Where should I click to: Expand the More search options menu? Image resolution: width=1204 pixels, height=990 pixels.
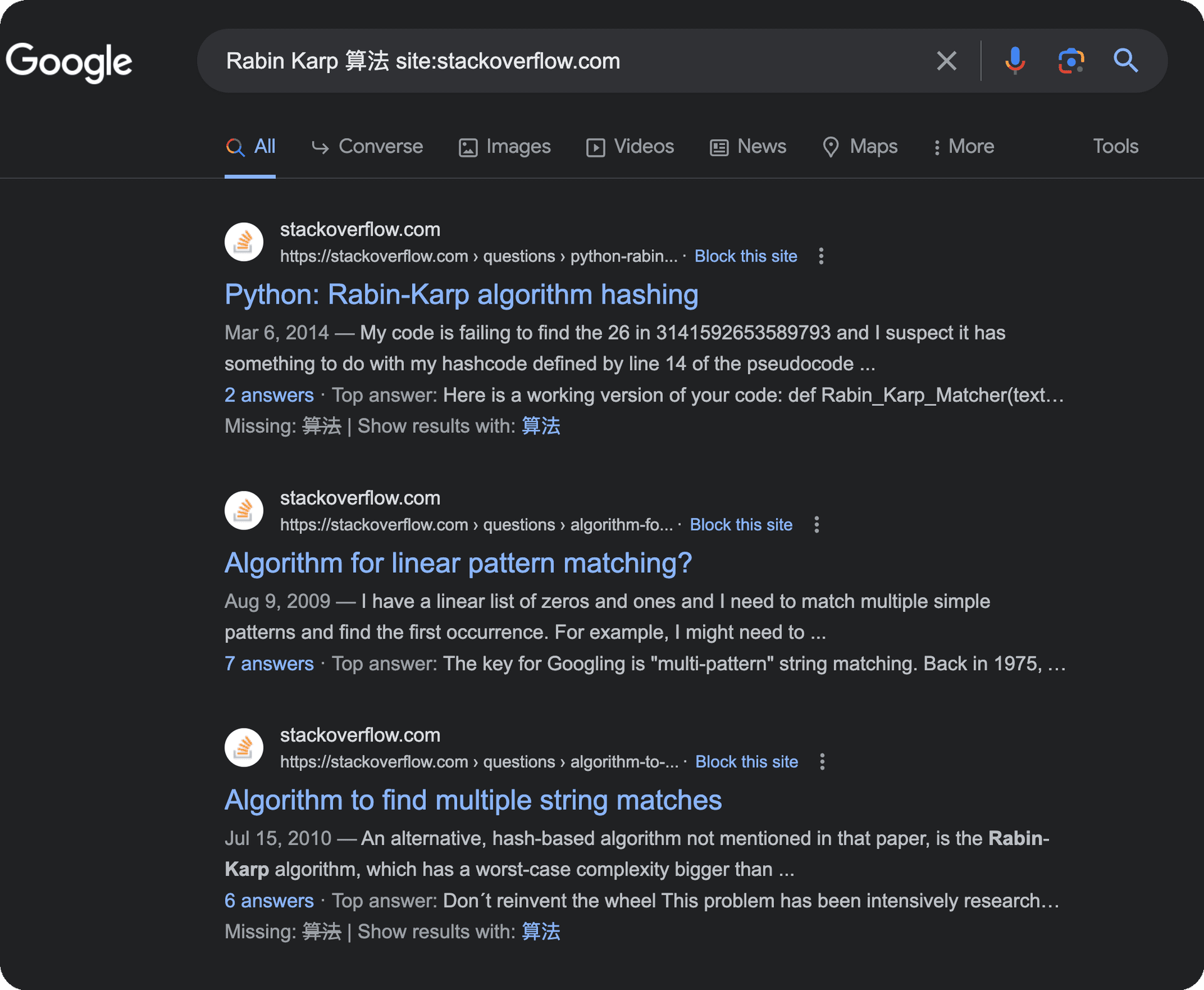pos(964,147)
